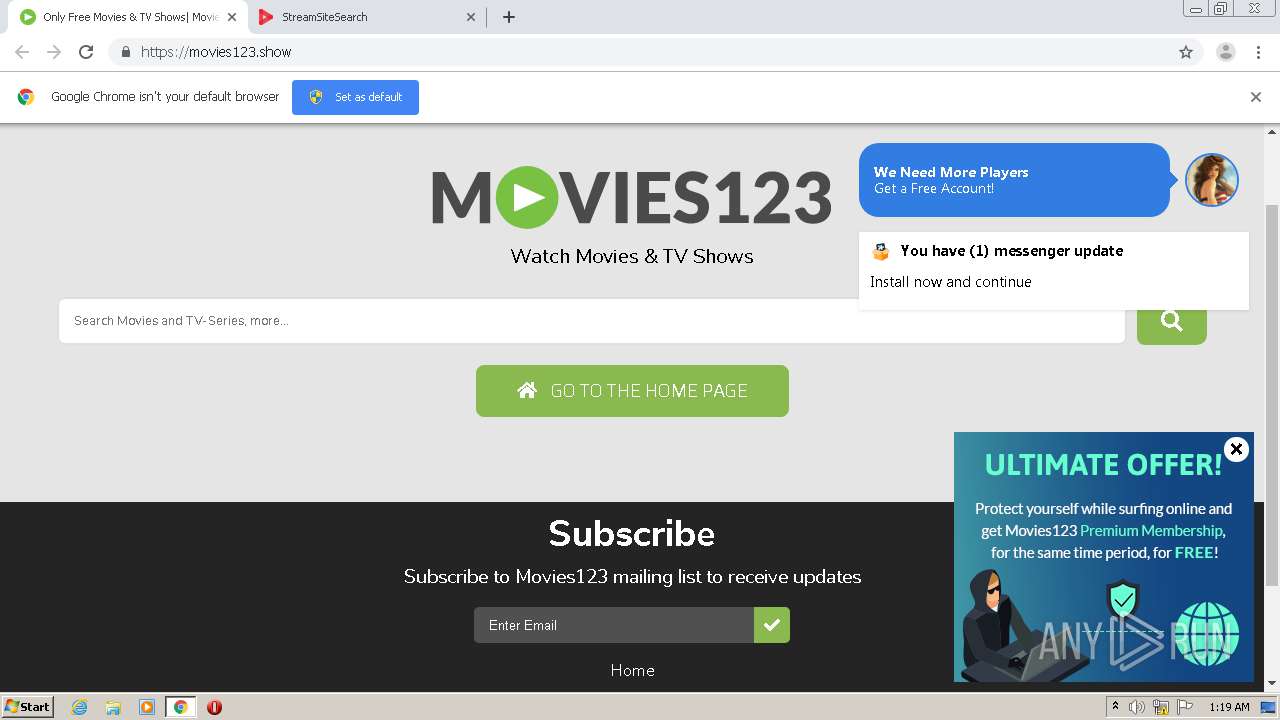Screen dimensions: 1280x720
Task: Switch to the StreamSiteSearch tab
Action: click(366, 17)
